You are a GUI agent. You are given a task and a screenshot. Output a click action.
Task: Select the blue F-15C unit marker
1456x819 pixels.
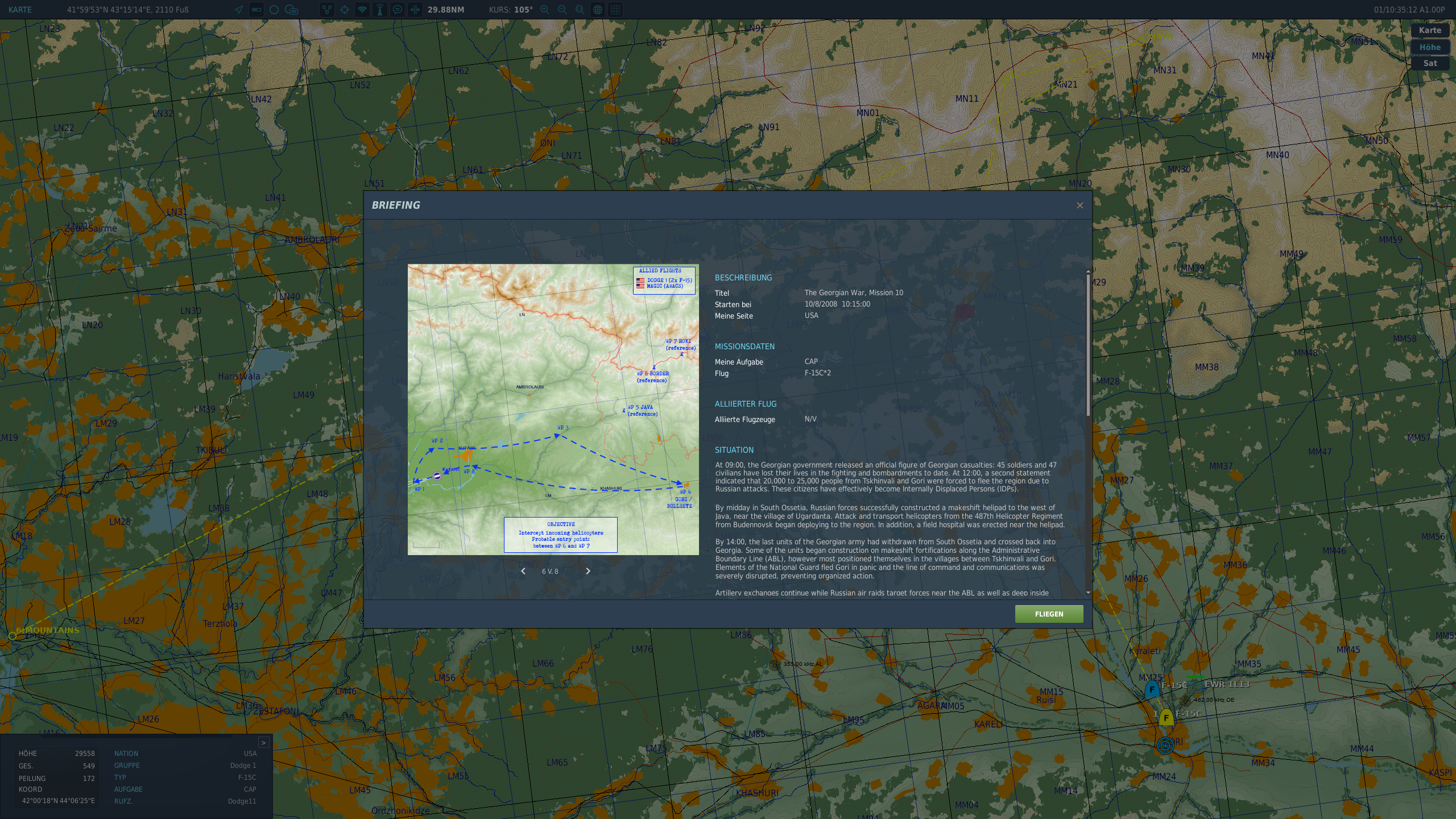pos(1152,689)
